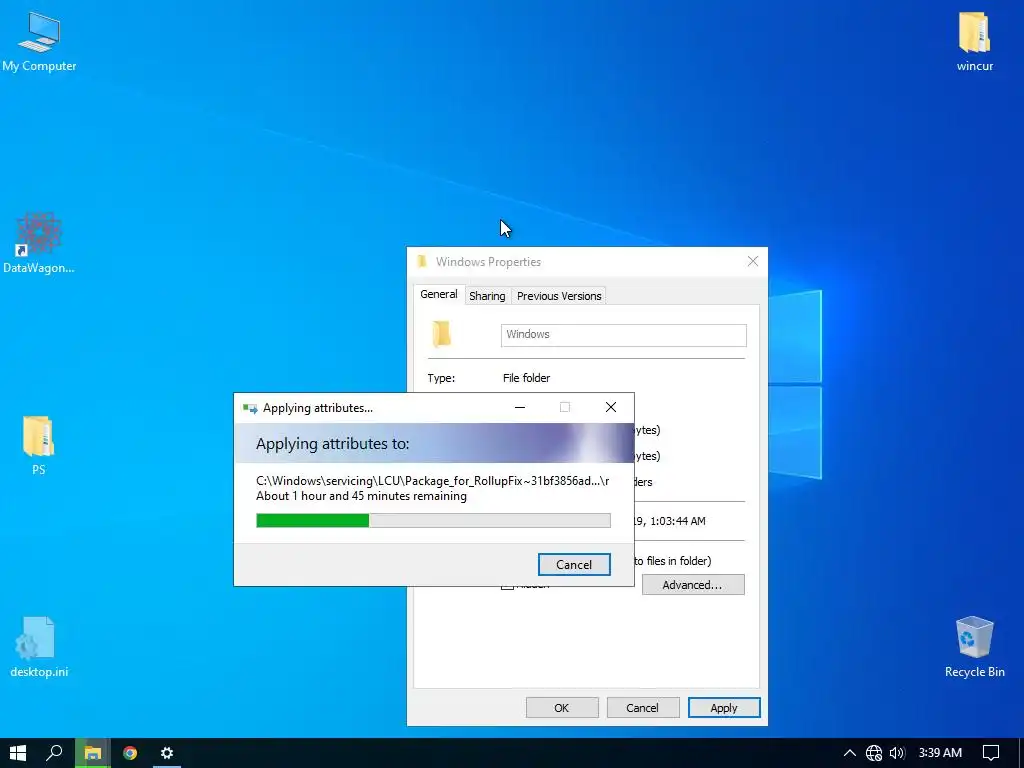Open the Windows Start menu
Image resolution: width=1024 pixels, height=768 pixels.
point(18,753)
